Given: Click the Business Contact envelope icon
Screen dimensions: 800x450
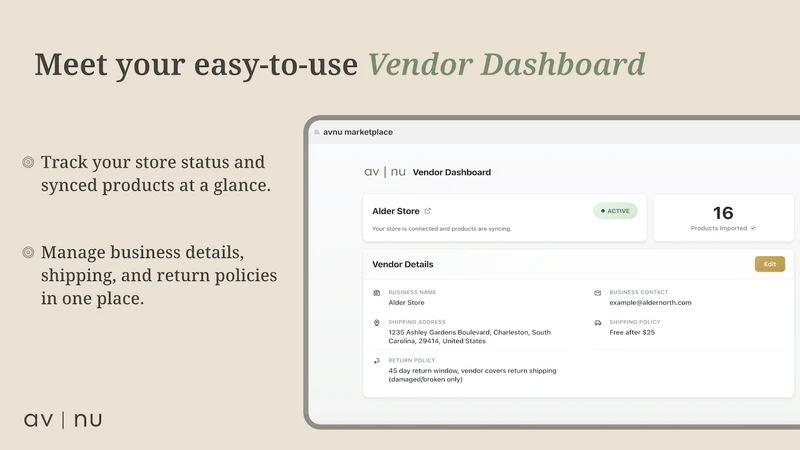Looking at the screenshot, I should click(597, 293).
